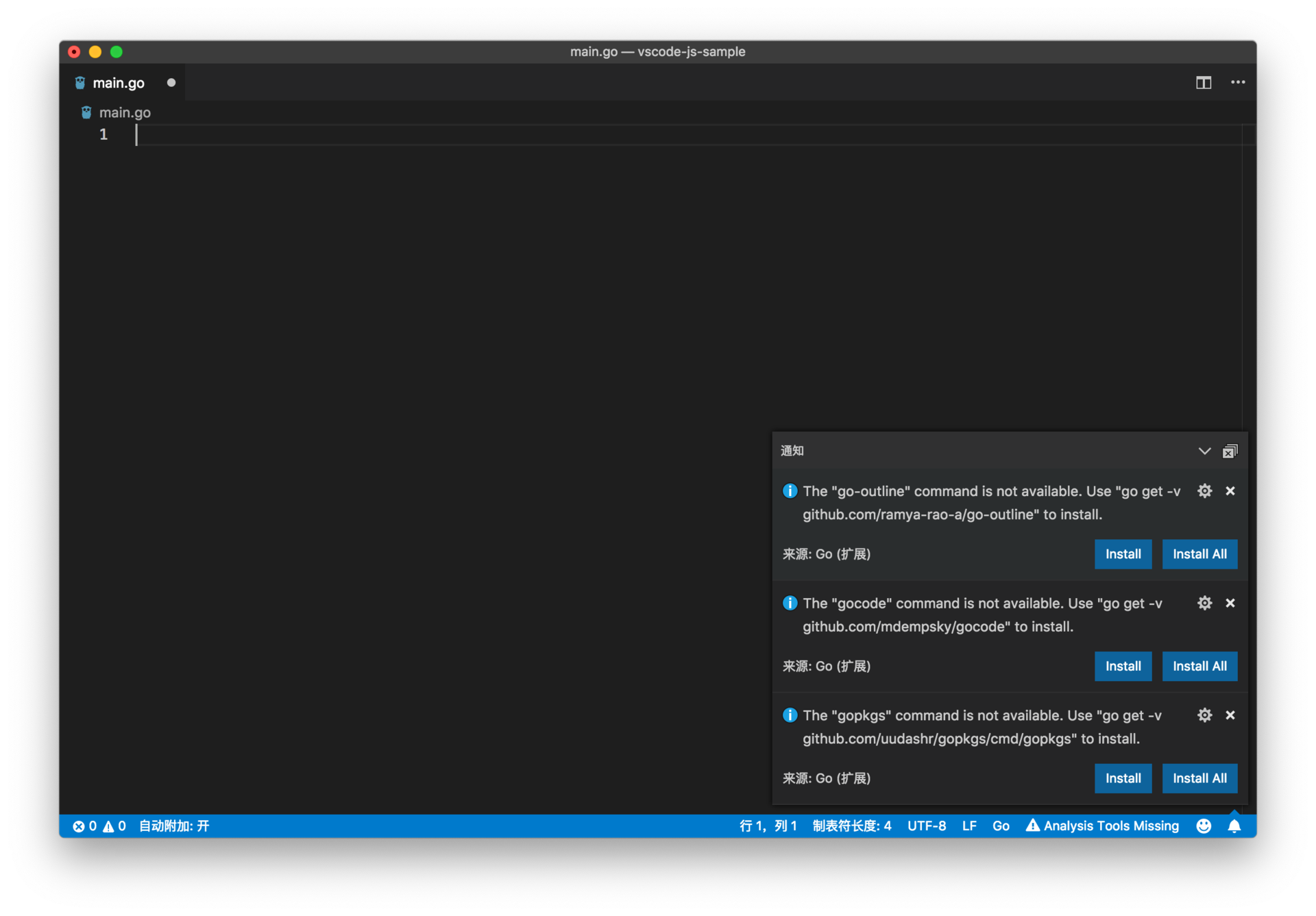Viewport: 1316px width, 916px height.
Task: Clear all notifications icon
Action: pyautogui.click(x=1230, y=451)
